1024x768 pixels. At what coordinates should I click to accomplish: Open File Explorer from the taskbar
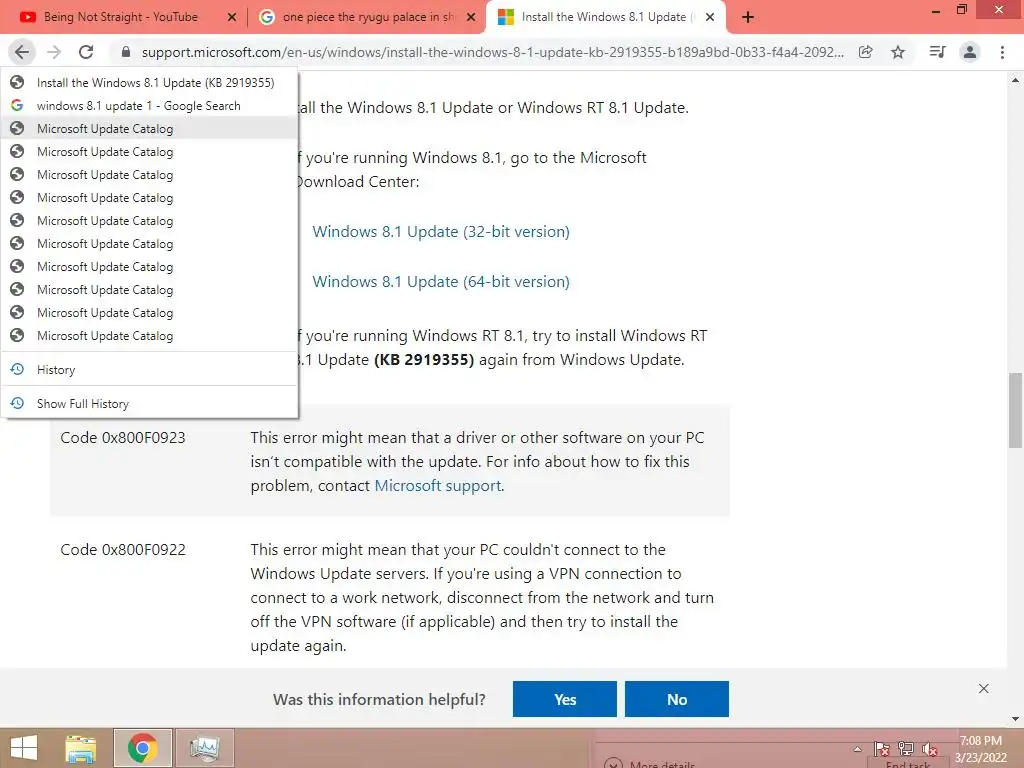tap(81, 748)
